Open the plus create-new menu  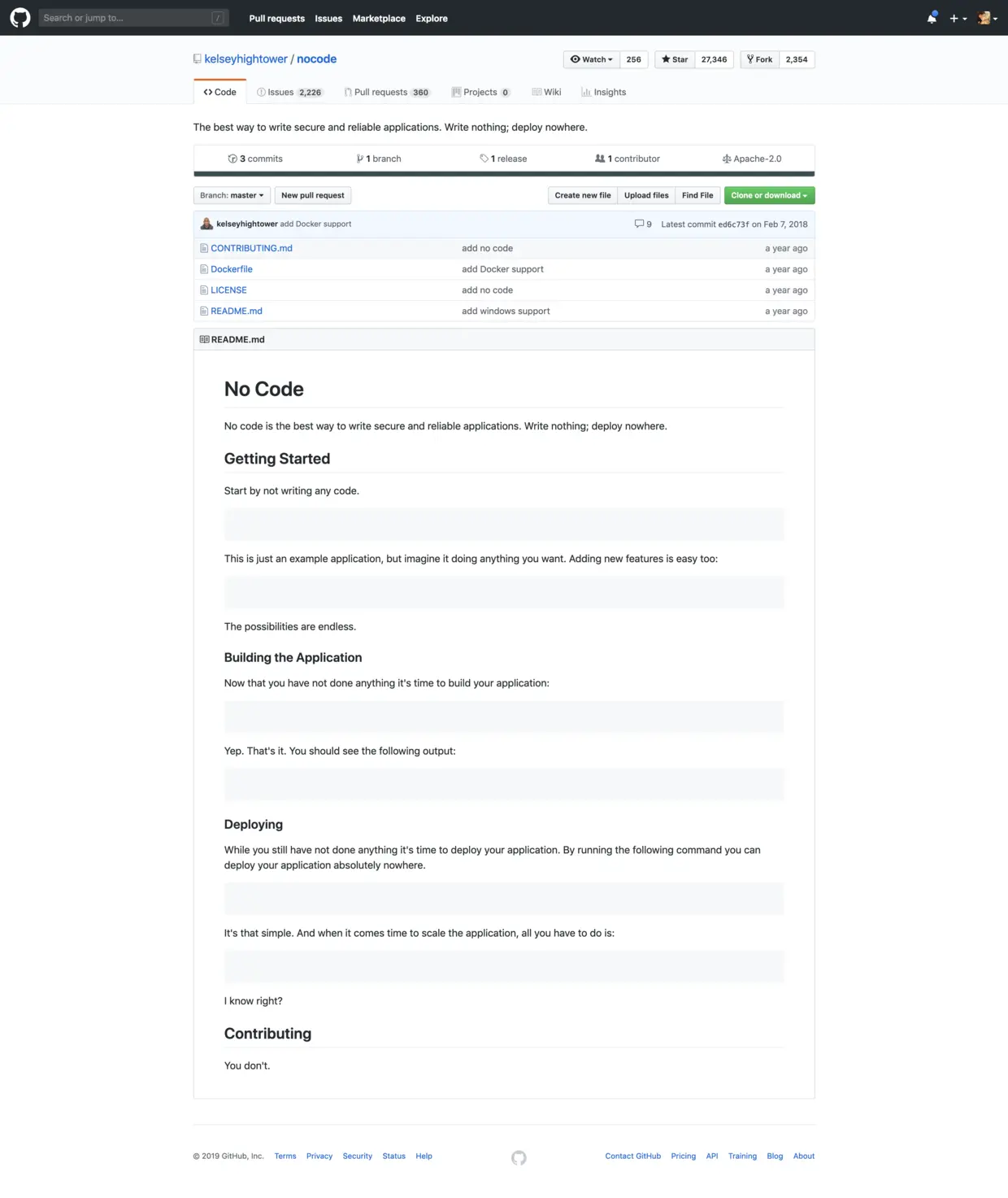[958, 18]
